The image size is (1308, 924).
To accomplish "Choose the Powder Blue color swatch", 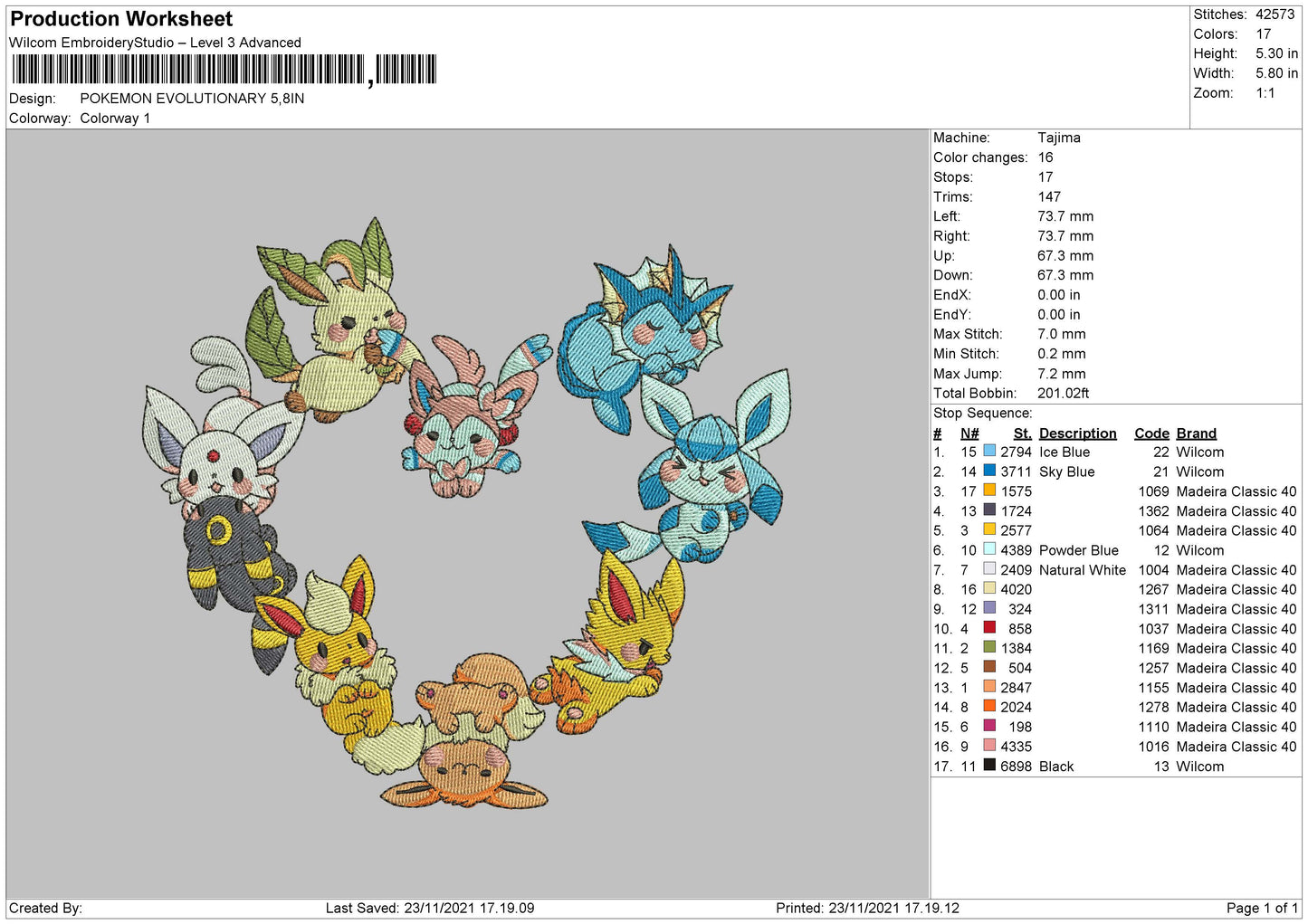I will click(x=989, y=550).
